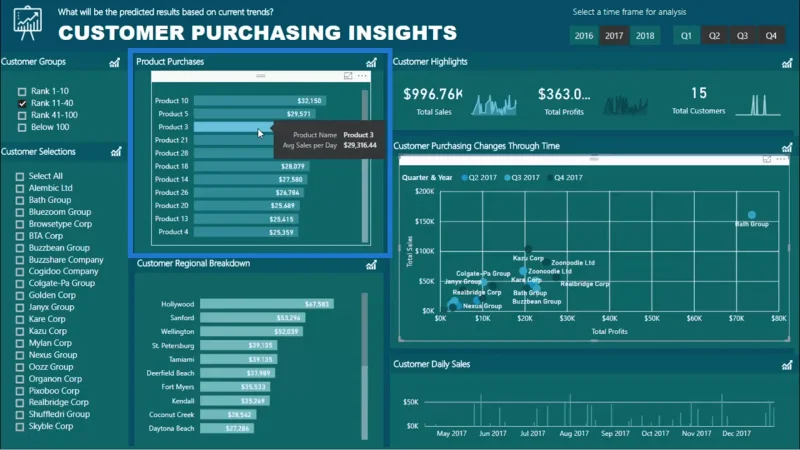
Task: Click the chart icon beside Customer Regional Breakdown
Action: [371, 264]
